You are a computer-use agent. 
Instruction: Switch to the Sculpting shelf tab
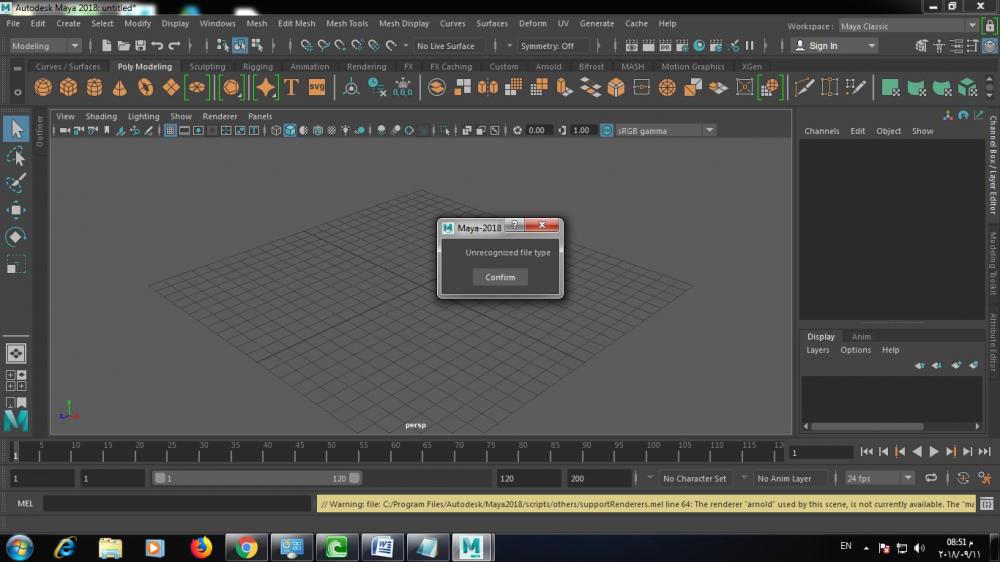click(207, 66)
